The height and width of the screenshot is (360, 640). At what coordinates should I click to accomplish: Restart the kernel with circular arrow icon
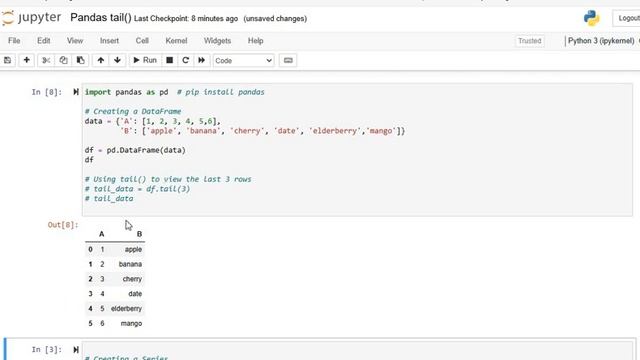tap(185, 60)
